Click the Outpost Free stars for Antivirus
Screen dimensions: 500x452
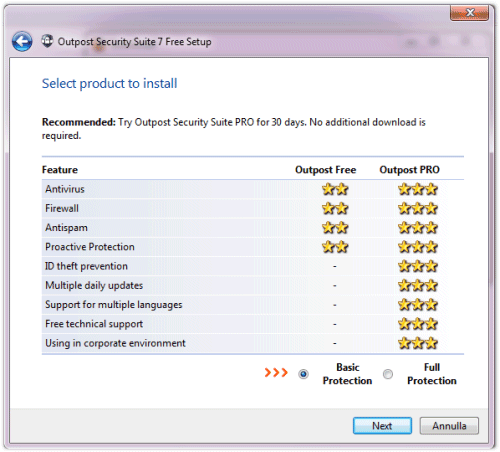click(335, 189)
